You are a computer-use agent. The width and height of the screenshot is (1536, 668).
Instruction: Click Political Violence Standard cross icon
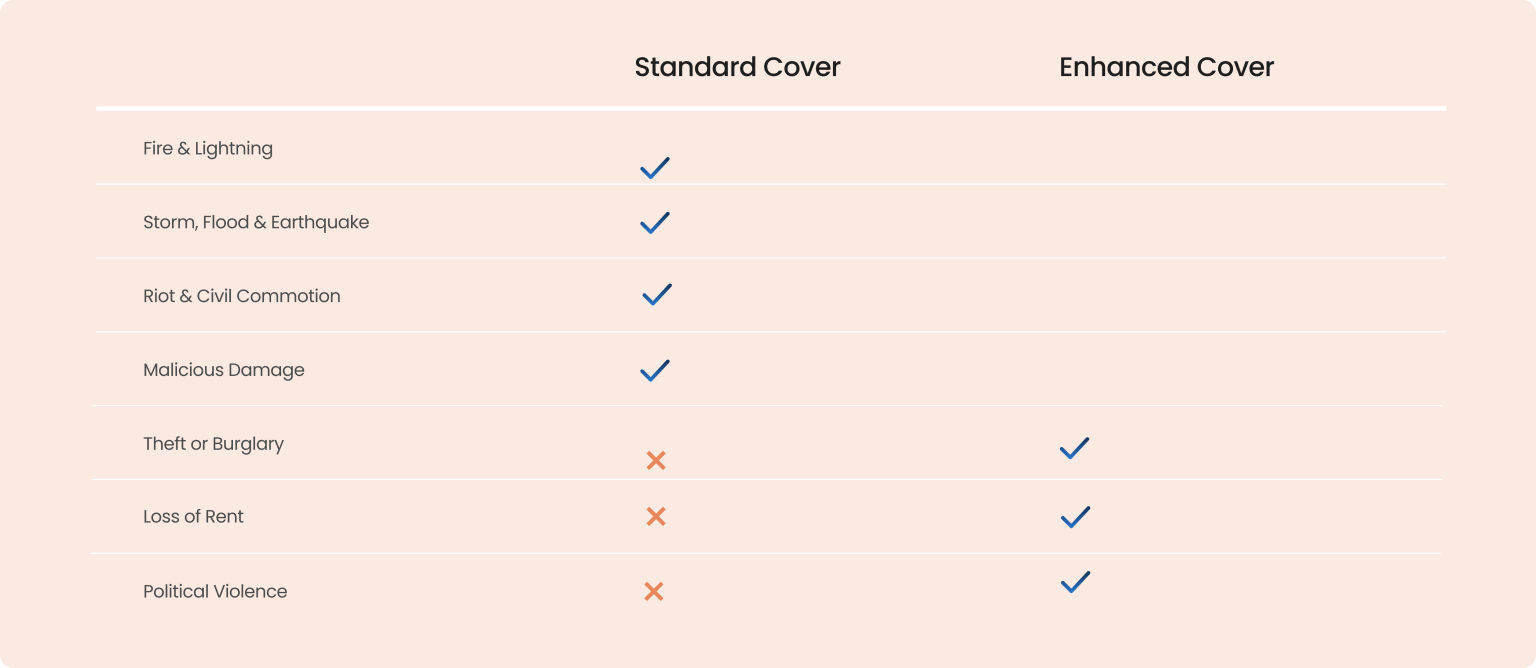pos(654,592)
